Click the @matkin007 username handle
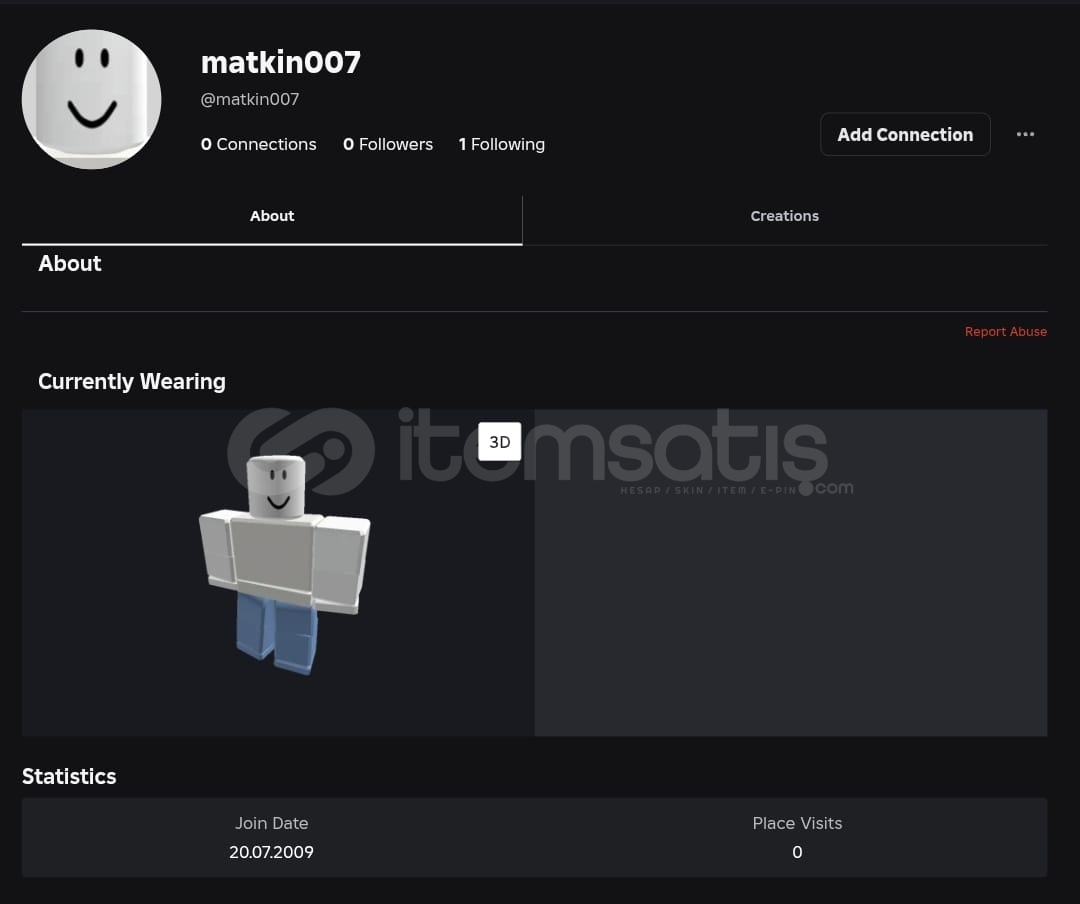This screenshot has height=904, width=1080. pos(249,99)
